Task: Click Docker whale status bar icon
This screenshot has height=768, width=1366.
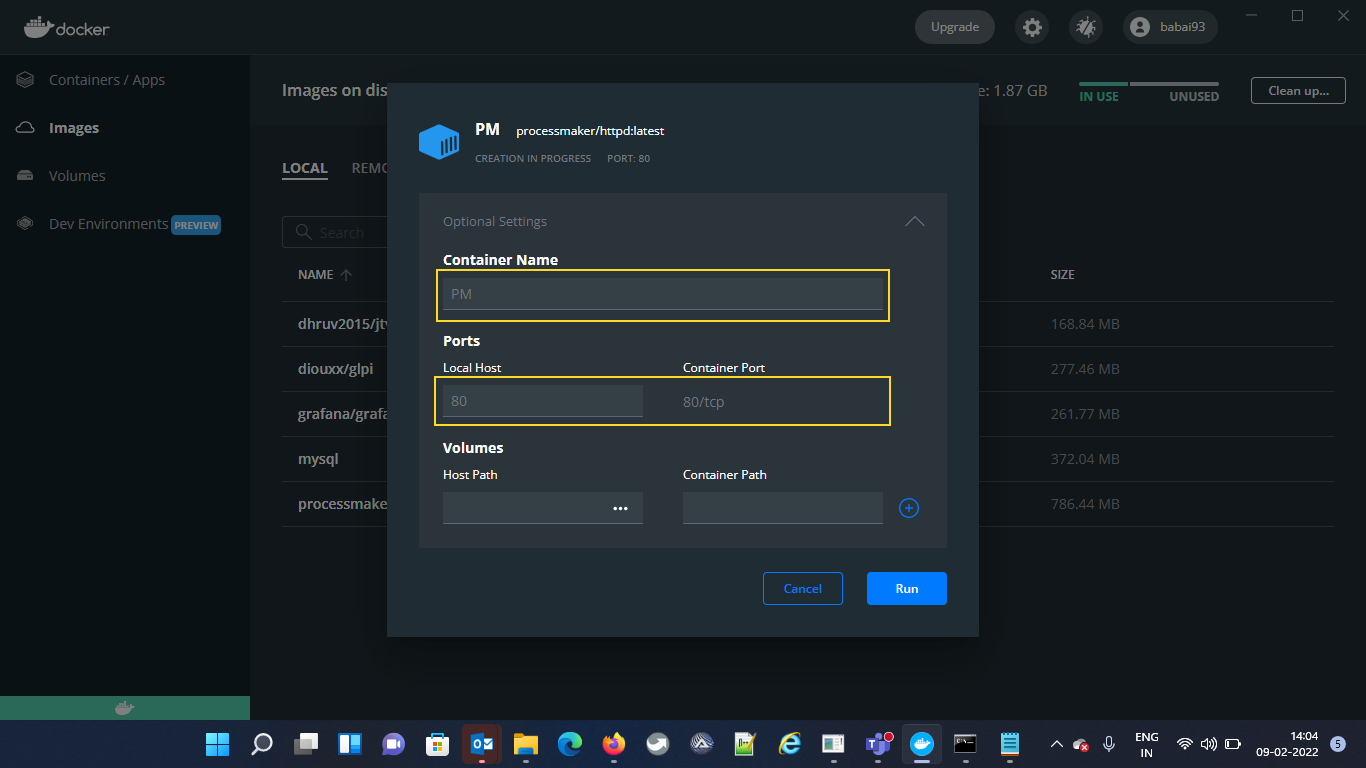Action: pyautogui.click(x=125, y=708)
